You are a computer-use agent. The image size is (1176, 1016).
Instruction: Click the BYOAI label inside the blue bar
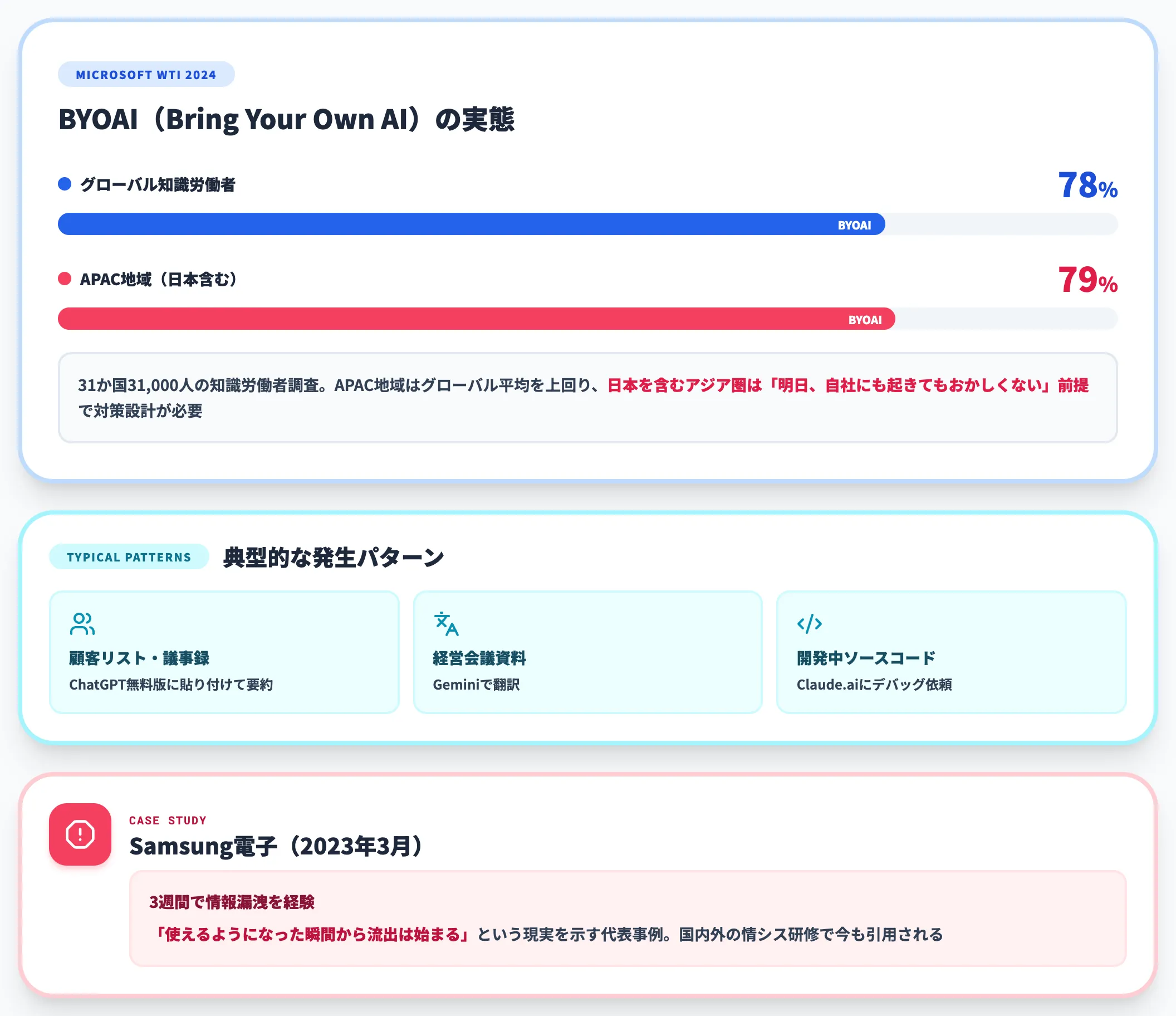[854, 226]
